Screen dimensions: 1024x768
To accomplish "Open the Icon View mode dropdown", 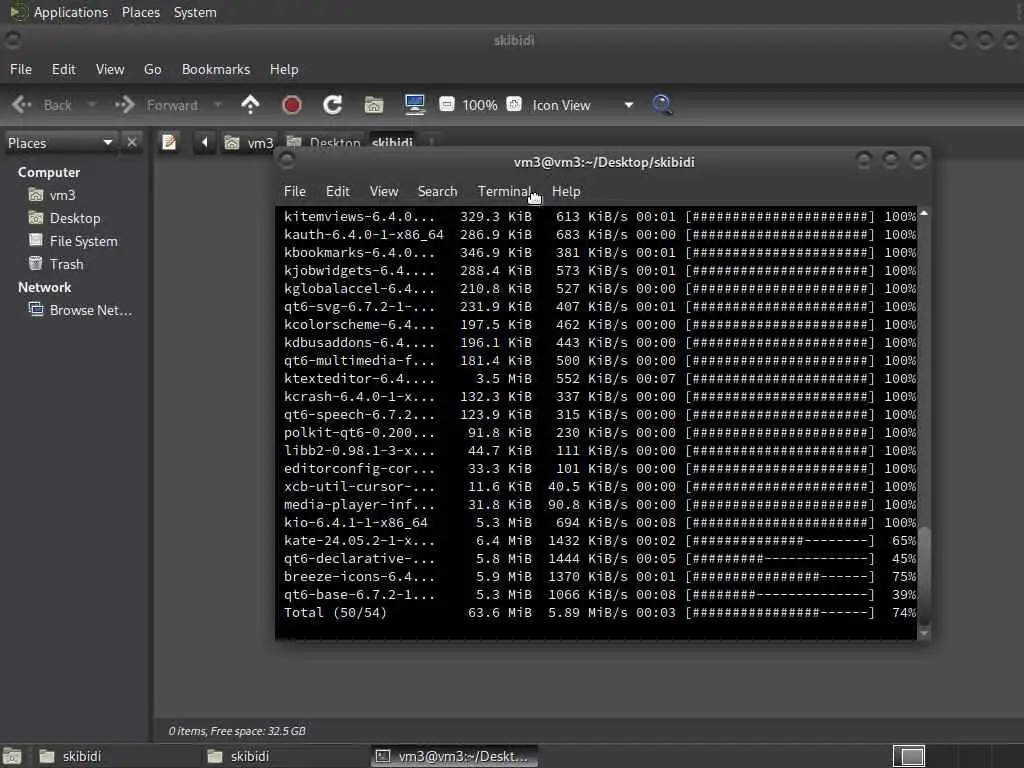I will (583, 105).
